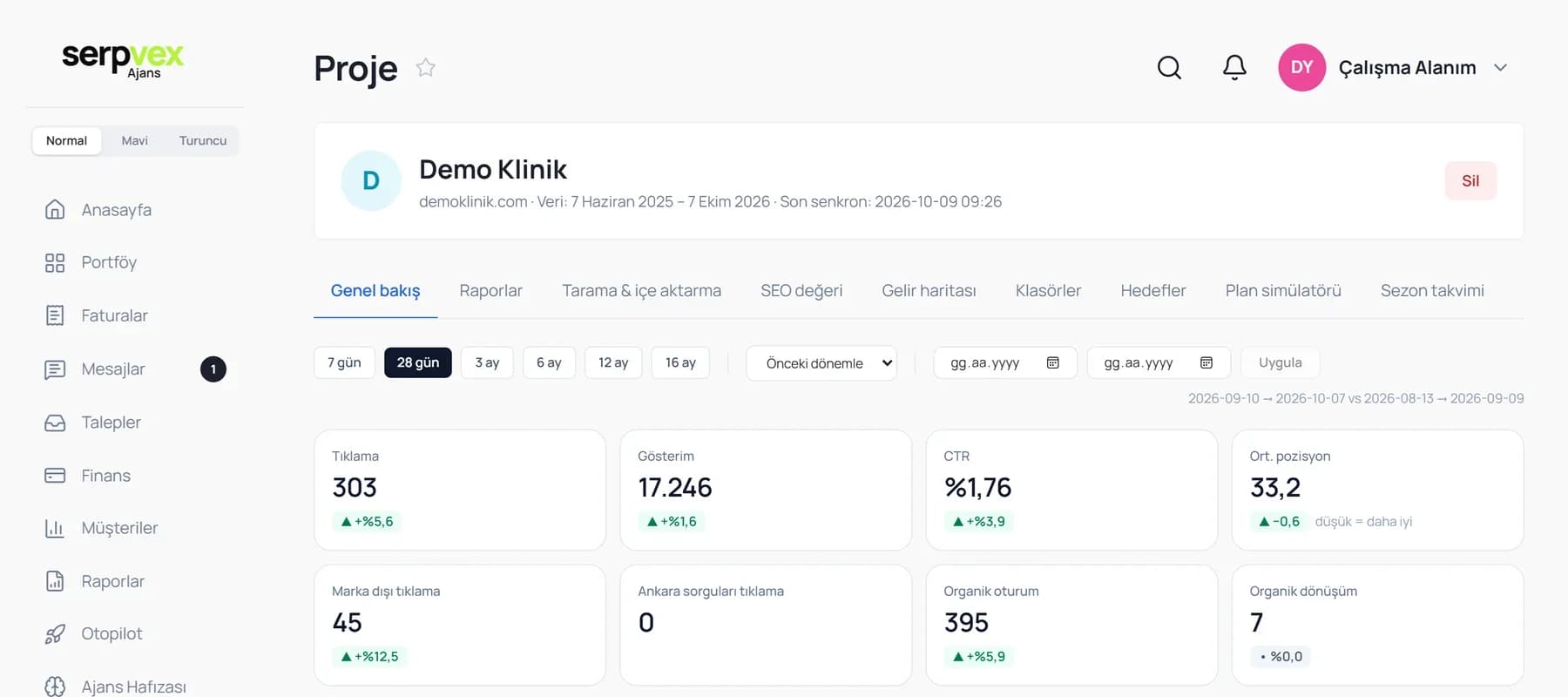This screenshot has width=1568, height=697.
Task: Click the Uygula button
Action: coord(1280,362)
